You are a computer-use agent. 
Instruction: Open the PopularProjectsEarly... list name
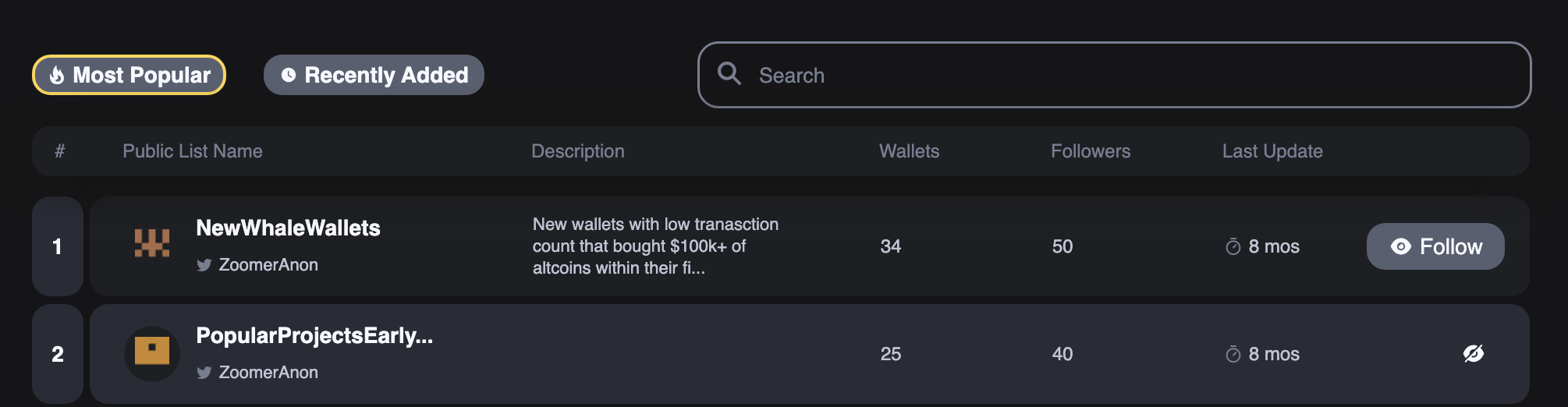click(x=314, y=335)
